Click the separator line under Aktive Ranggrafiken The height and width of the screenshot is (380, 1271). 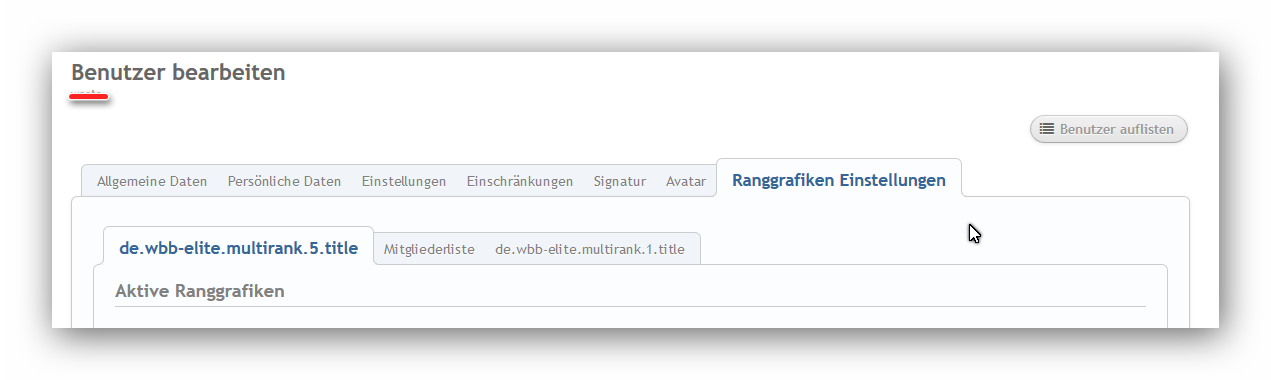click(630, 306)
